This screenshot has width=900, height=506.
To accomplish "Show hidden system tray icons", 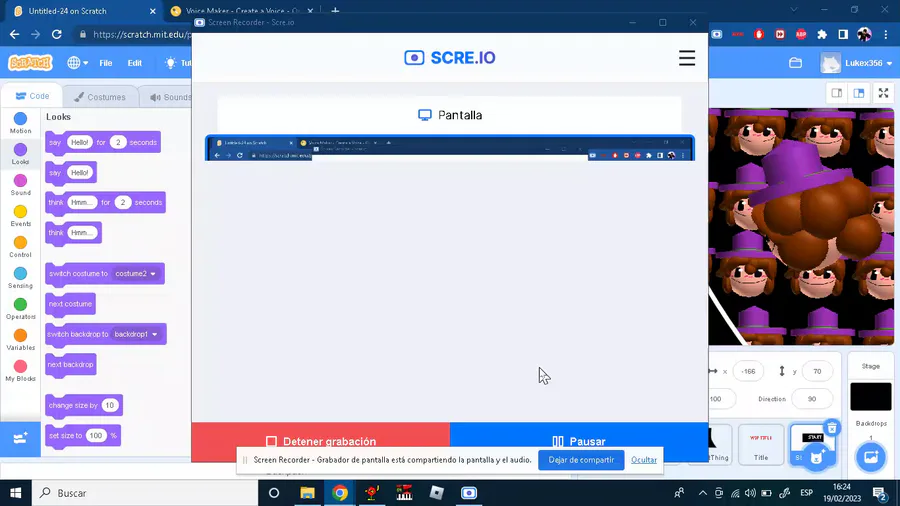I will 703,493.
